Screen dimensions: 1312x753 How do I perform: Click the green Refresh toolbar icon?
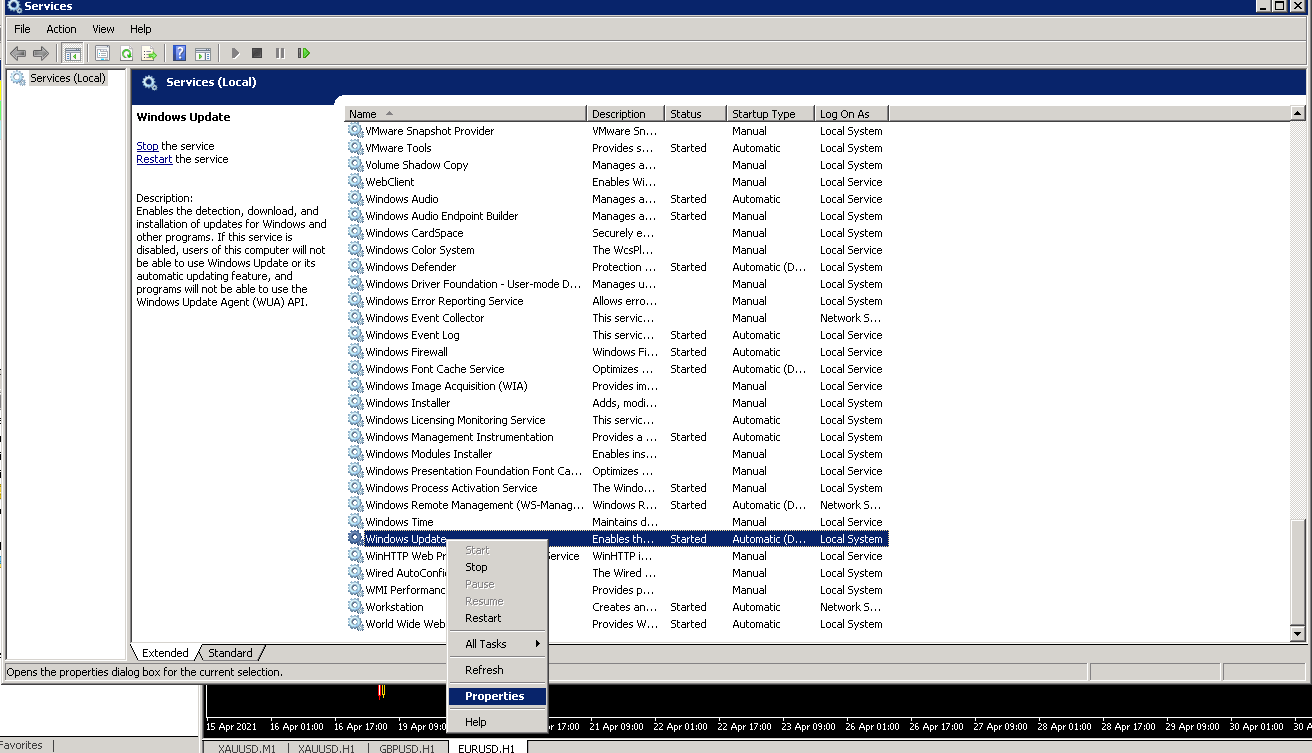tap(126, 53)
